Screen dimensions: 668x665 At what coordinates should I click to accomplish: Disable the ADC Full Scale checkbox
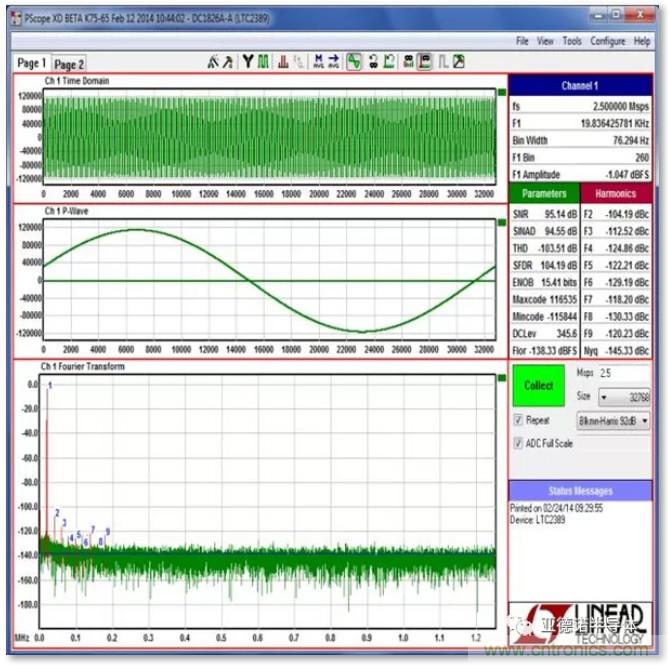point(518,443)
